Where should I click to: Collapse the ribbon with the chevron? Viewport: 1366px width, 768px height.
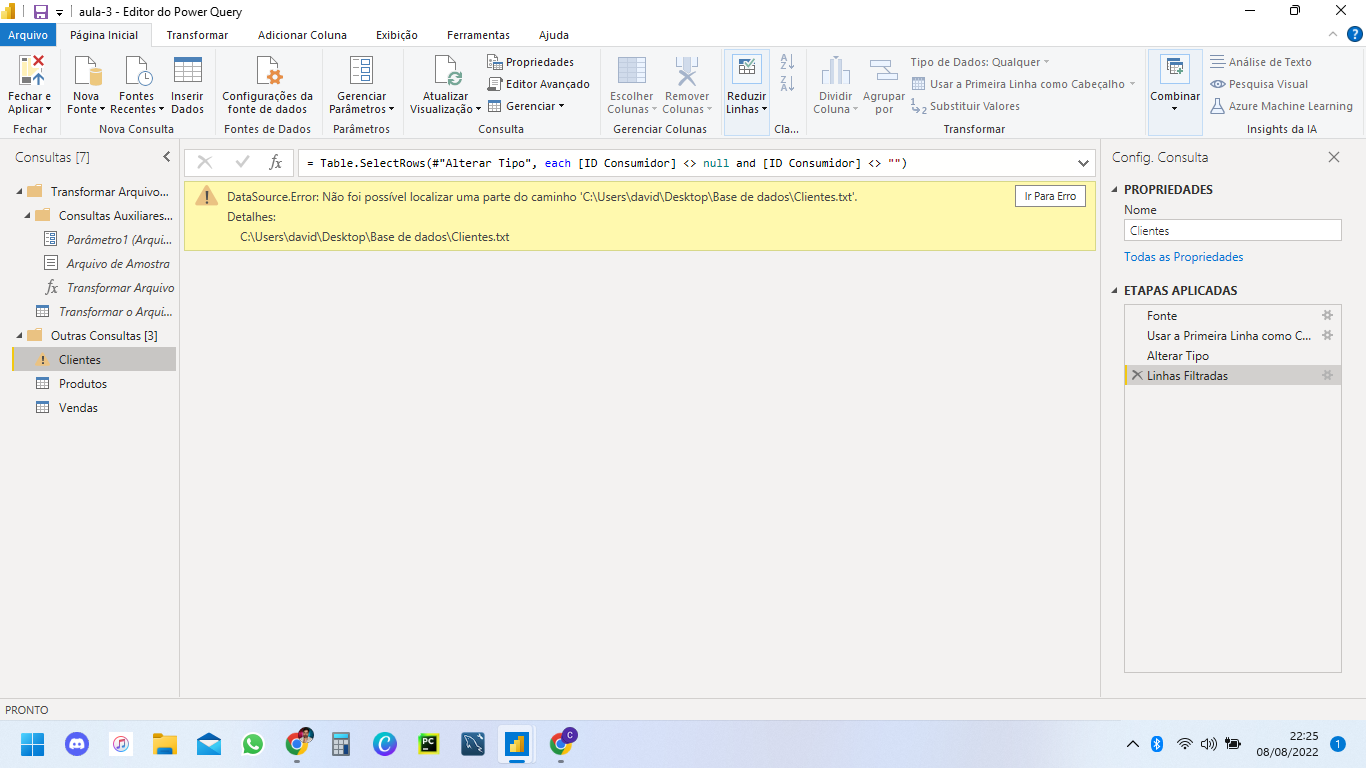[1333, 34]
